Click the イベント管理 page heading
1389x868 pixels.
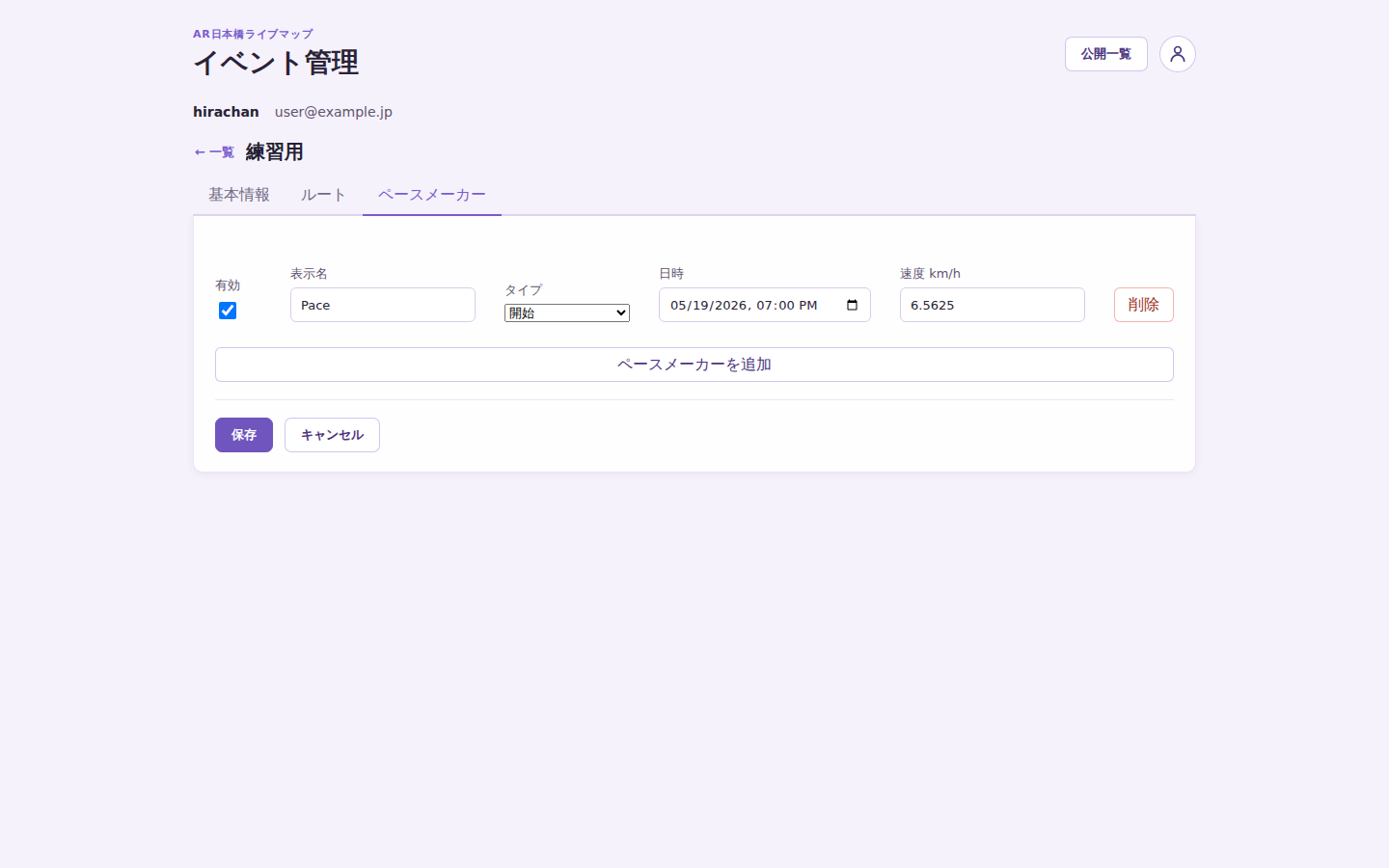276,63
